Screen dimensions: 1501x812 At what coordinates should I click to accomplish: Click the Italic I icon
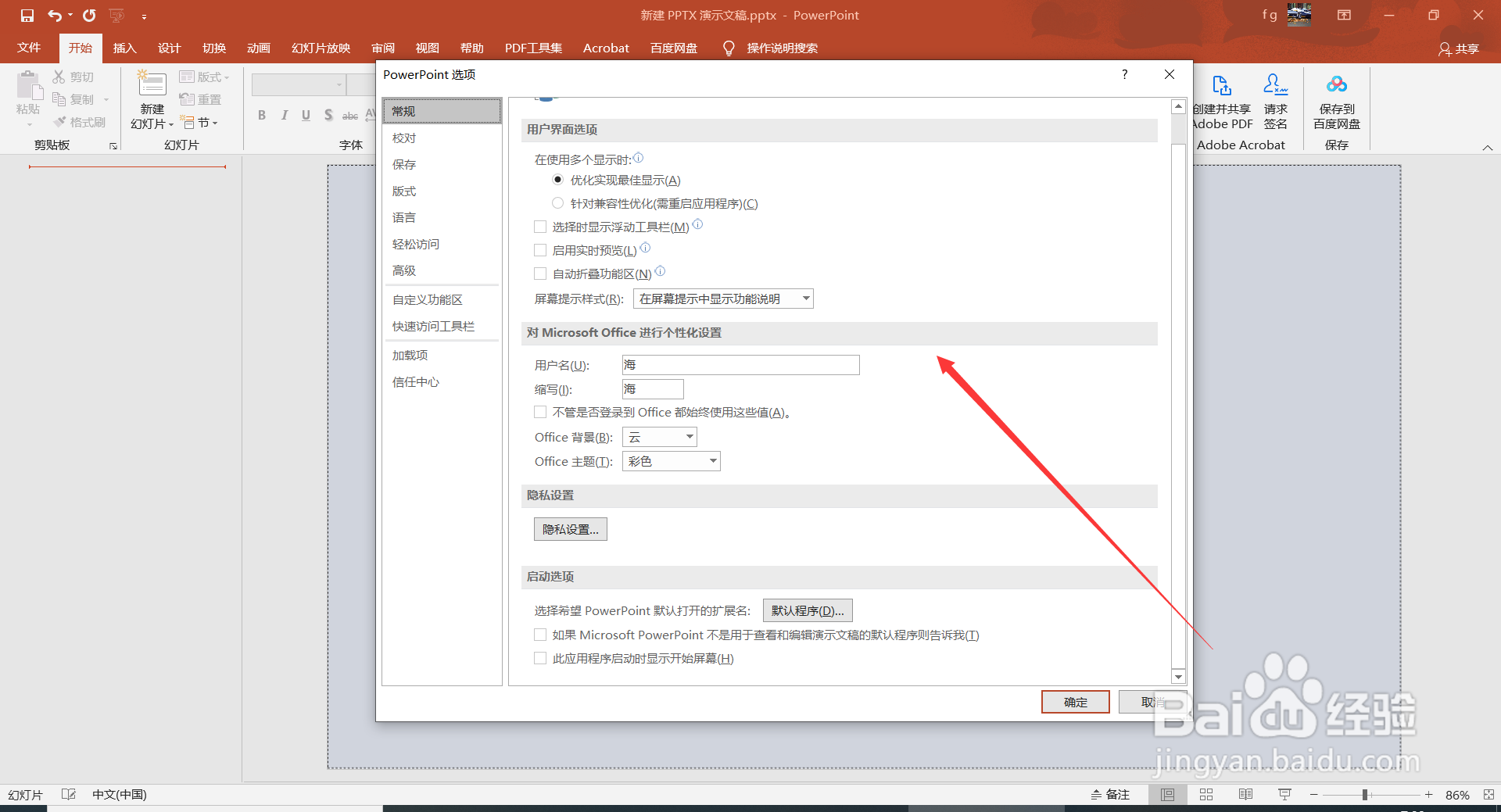point(284,116)
